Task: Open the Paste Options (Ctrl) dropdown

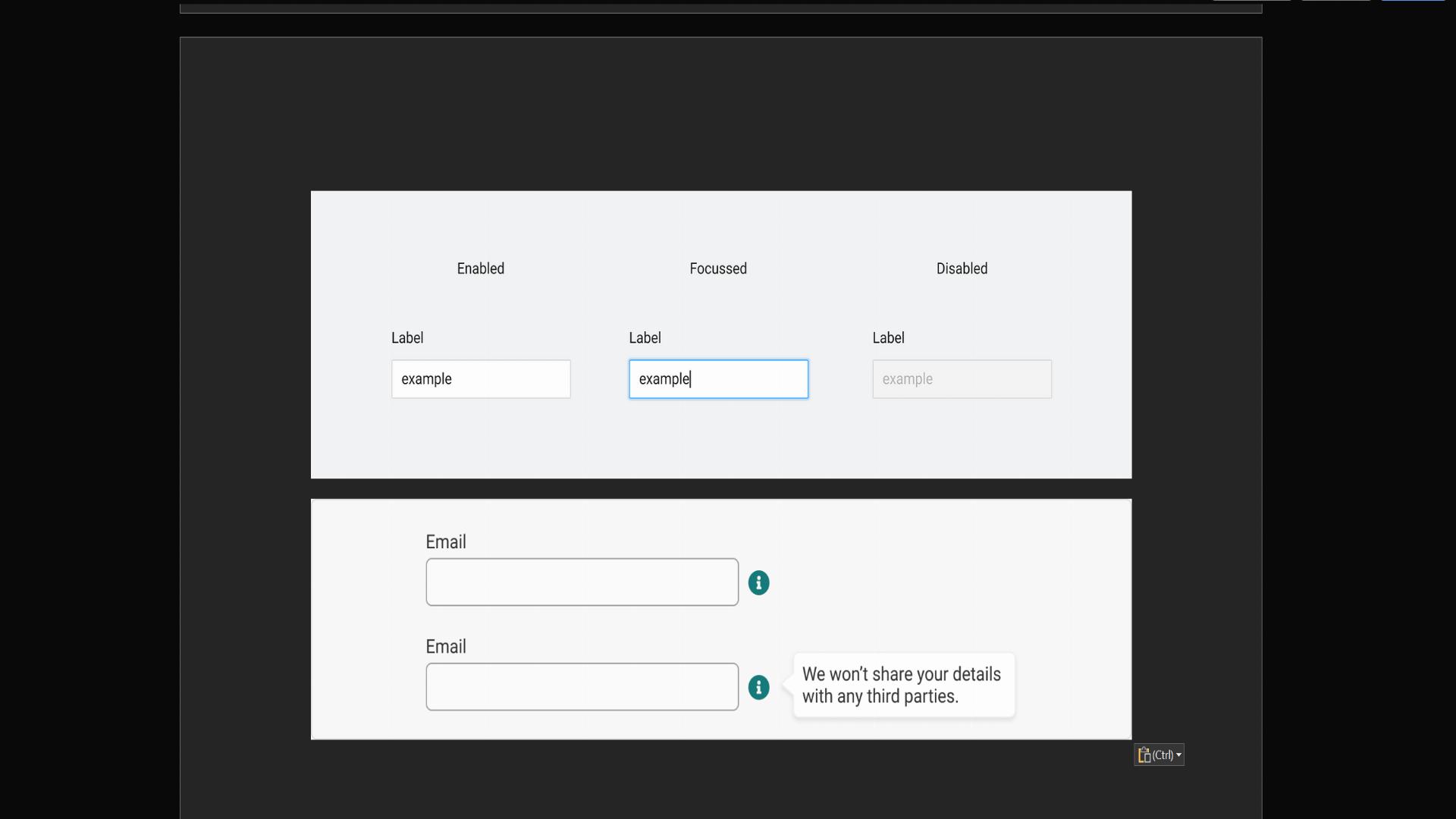Action: coord(1159,755)
